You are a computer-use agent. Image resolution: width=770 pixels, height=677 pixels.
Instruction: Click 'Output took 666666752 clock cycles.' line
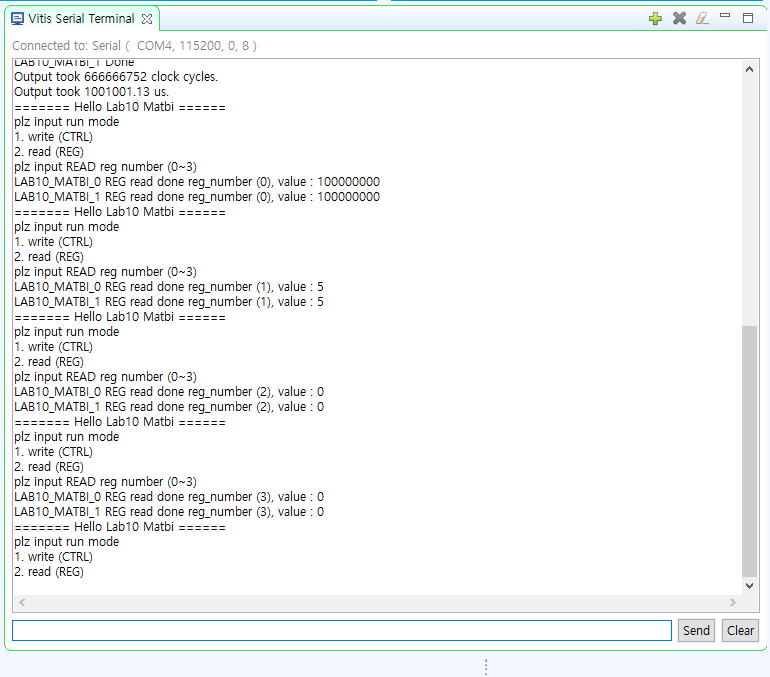coord(116,77)
